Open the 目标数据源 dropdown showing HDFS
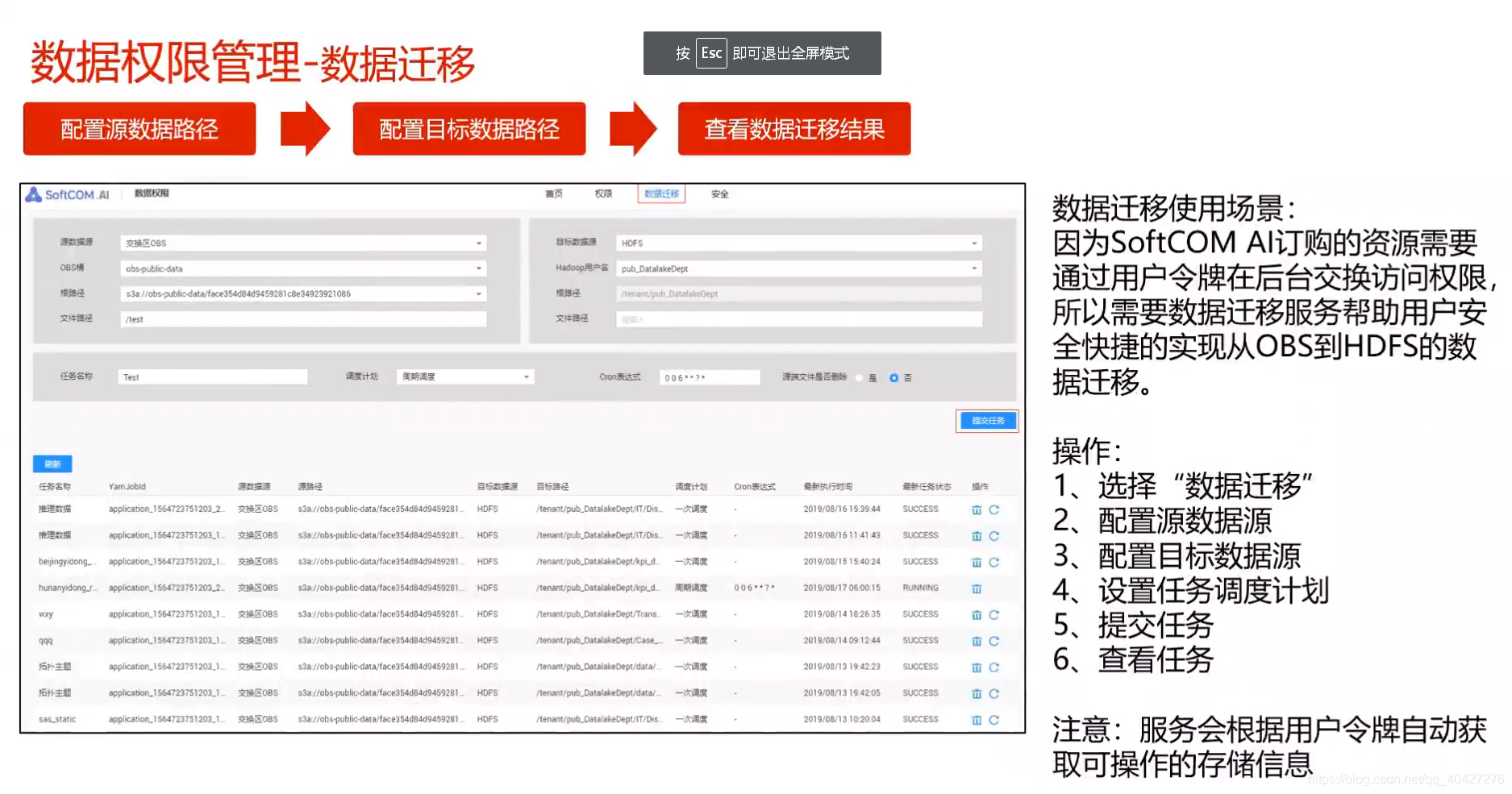Screen dimensions: 1512x794 click(799, 243)
